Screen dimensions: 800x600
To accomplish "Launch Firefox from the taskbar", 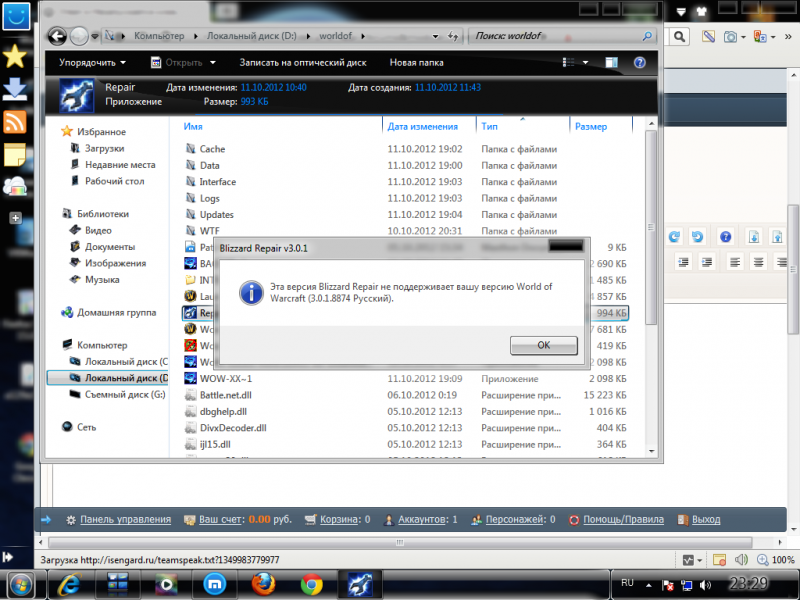I will click(x=263, y=585).
